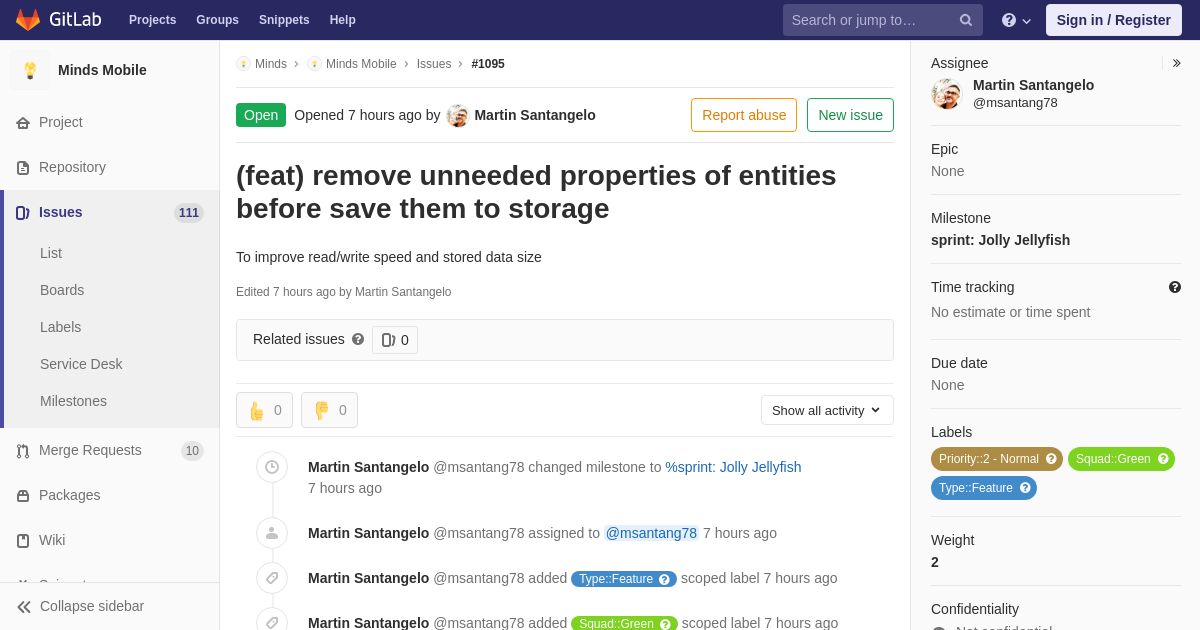Click the thumbs down reaction button
1200x630 pixels.
(329, 410)
